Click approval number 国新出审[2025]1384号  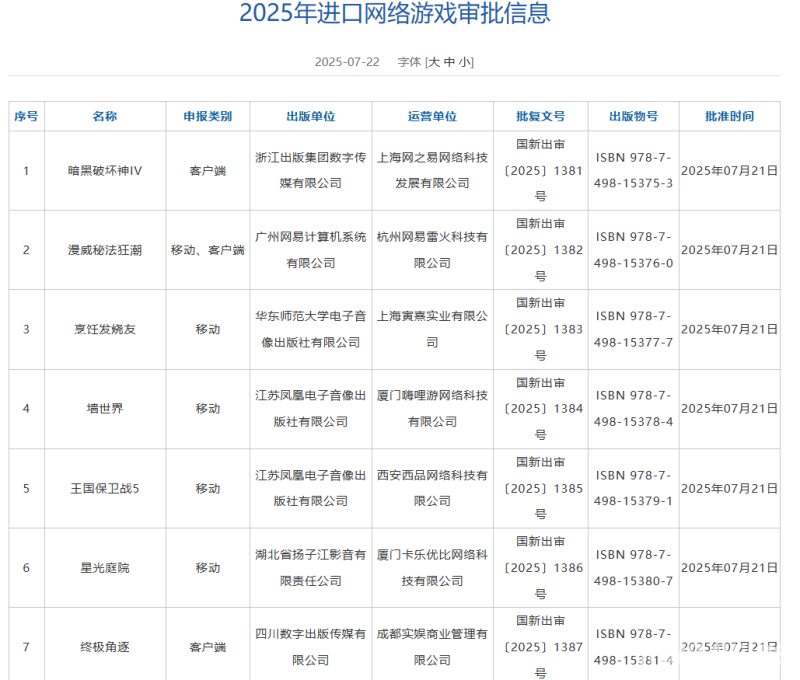543,409
